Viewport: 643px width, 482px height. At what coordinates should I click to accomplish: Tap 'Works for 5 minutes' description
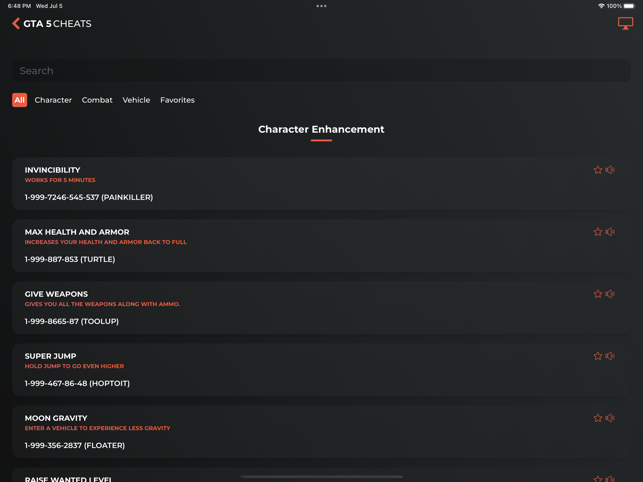[60, 180]
